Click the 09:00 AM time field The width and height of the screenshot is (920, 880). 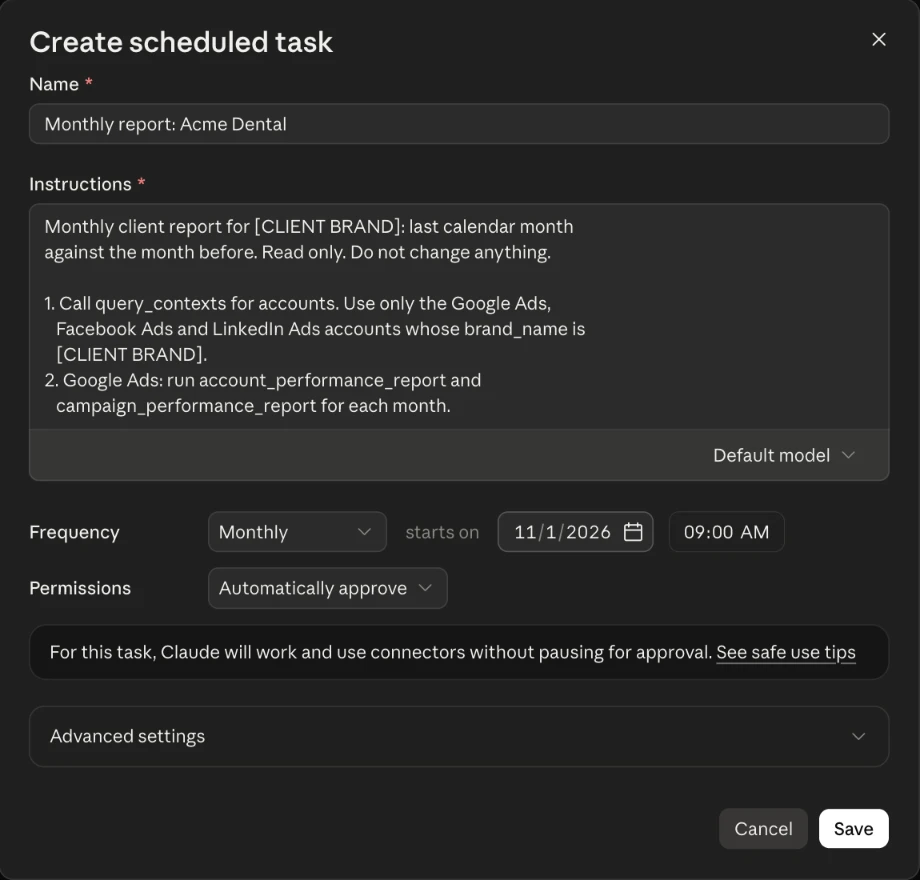[726, 532]
